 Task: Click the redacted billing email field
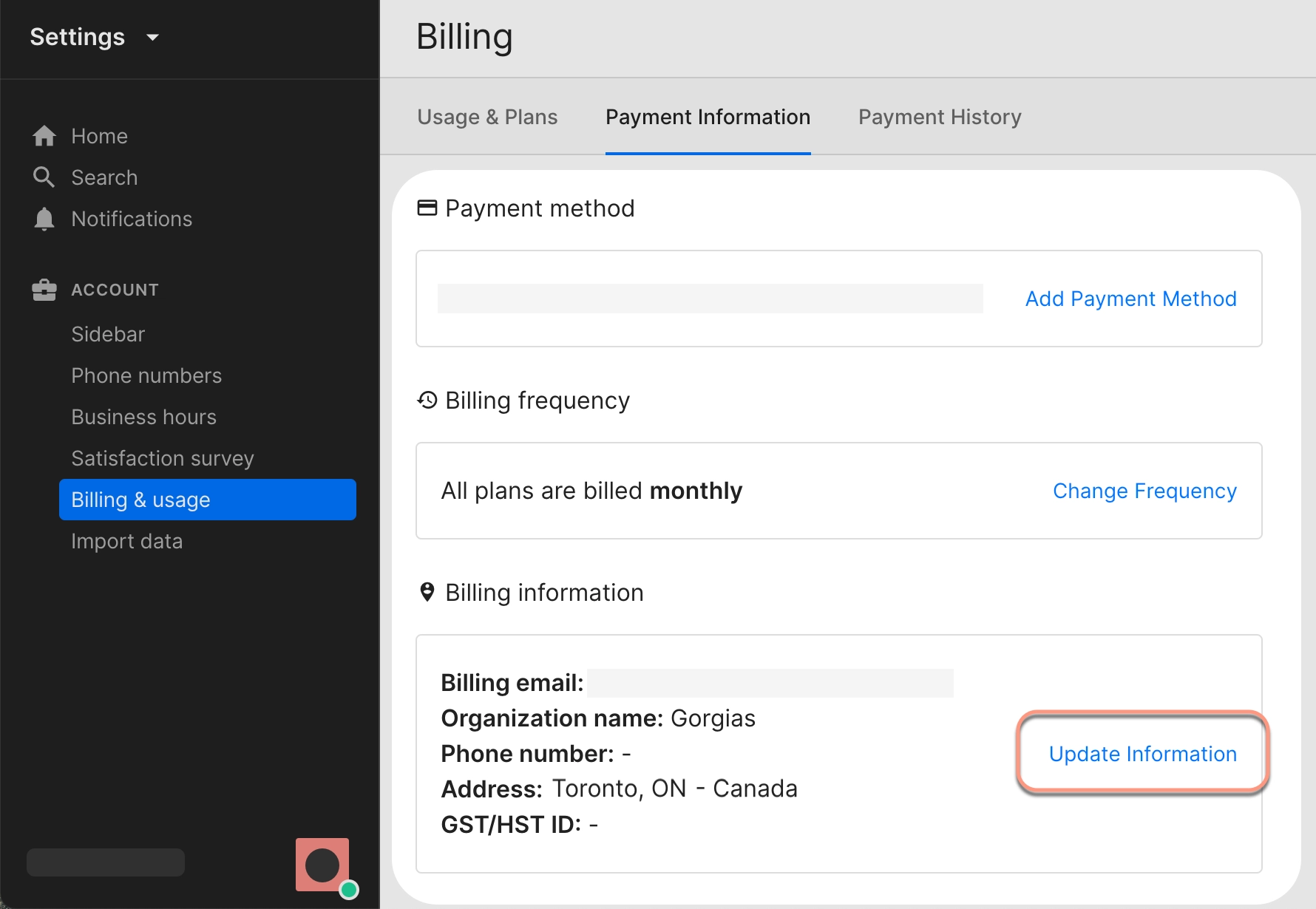coord(770,683)
